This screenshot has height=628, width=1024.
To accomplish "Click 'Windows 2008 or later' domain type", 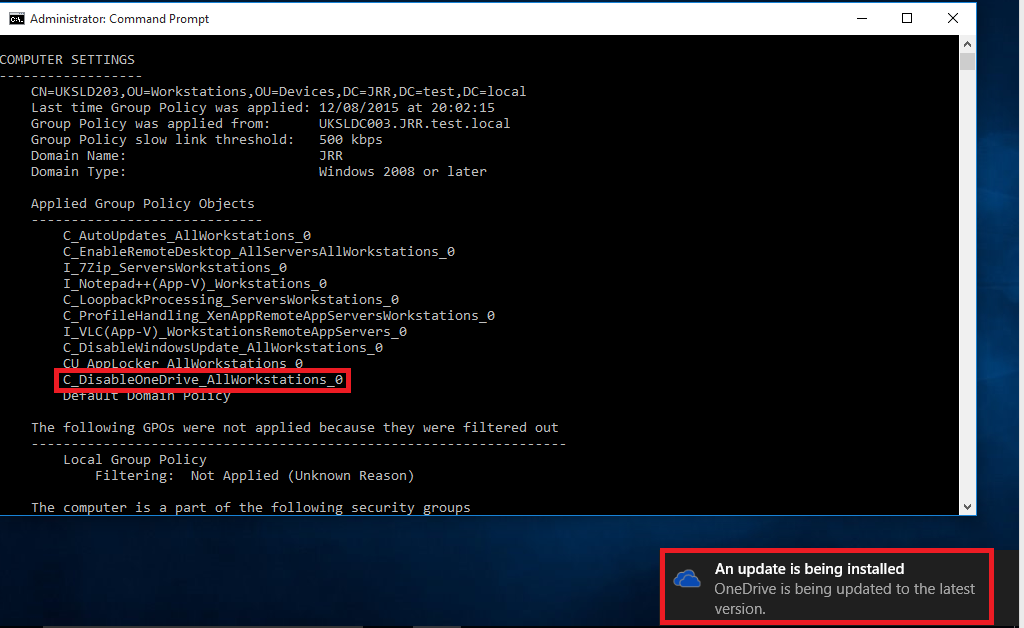I will [402, 172].
